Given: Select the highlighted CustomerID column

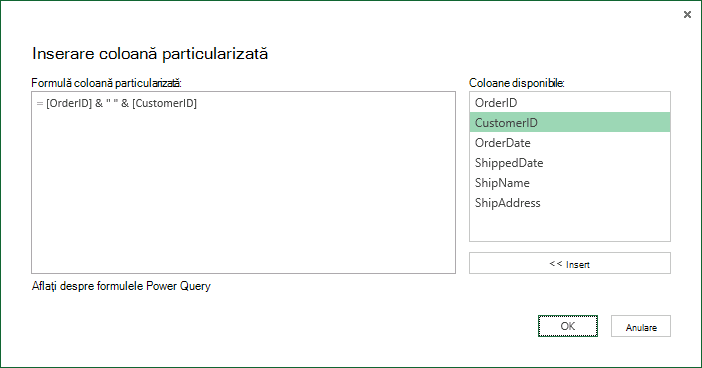Looking at the screenshot, I should click(x=570, y=123).
